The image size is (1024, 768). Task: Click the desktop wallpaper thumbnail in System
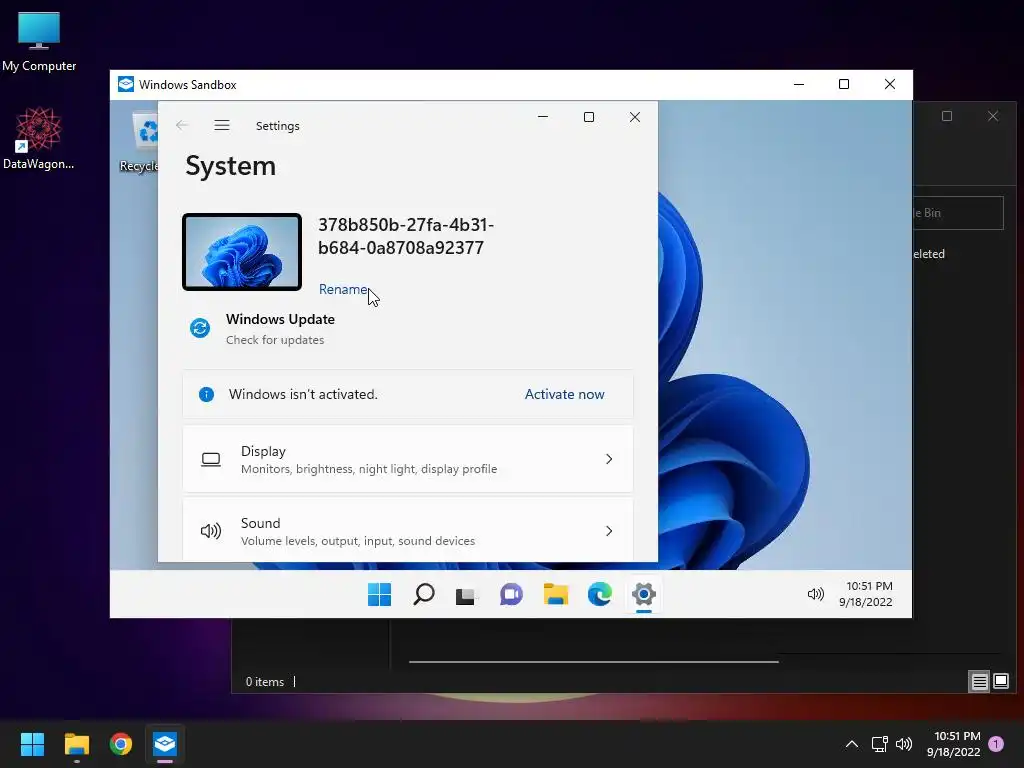[242, 252]
